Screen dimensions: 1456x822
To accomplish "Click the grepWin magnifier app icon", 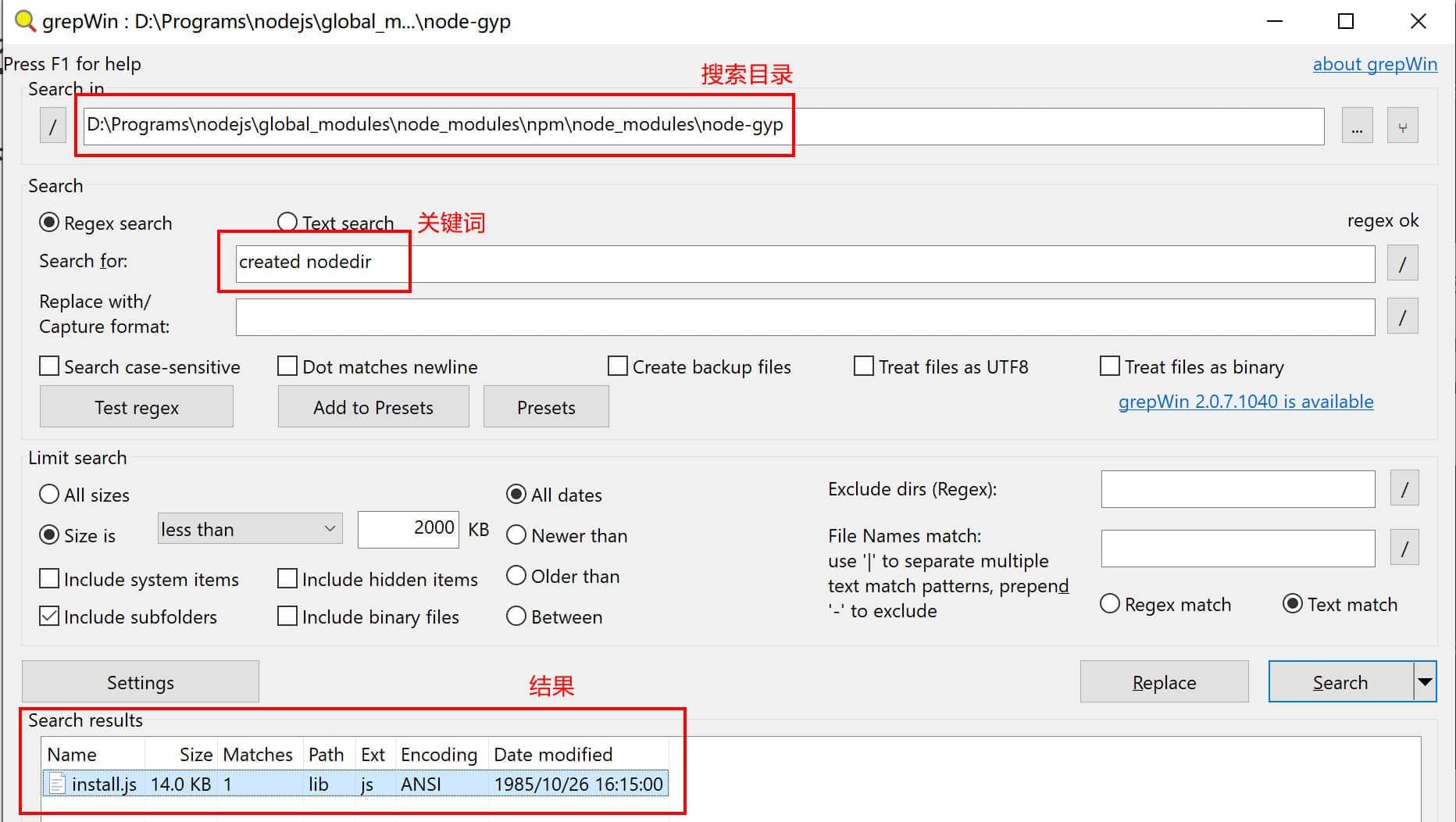I will pos(26,21).
